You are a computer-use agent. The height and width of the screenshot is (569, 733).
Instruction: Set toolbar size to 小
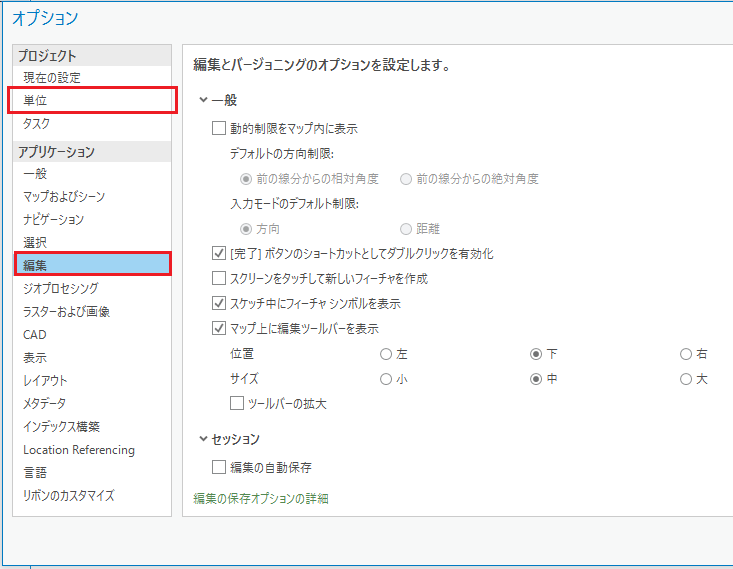[x=386, y=379]
